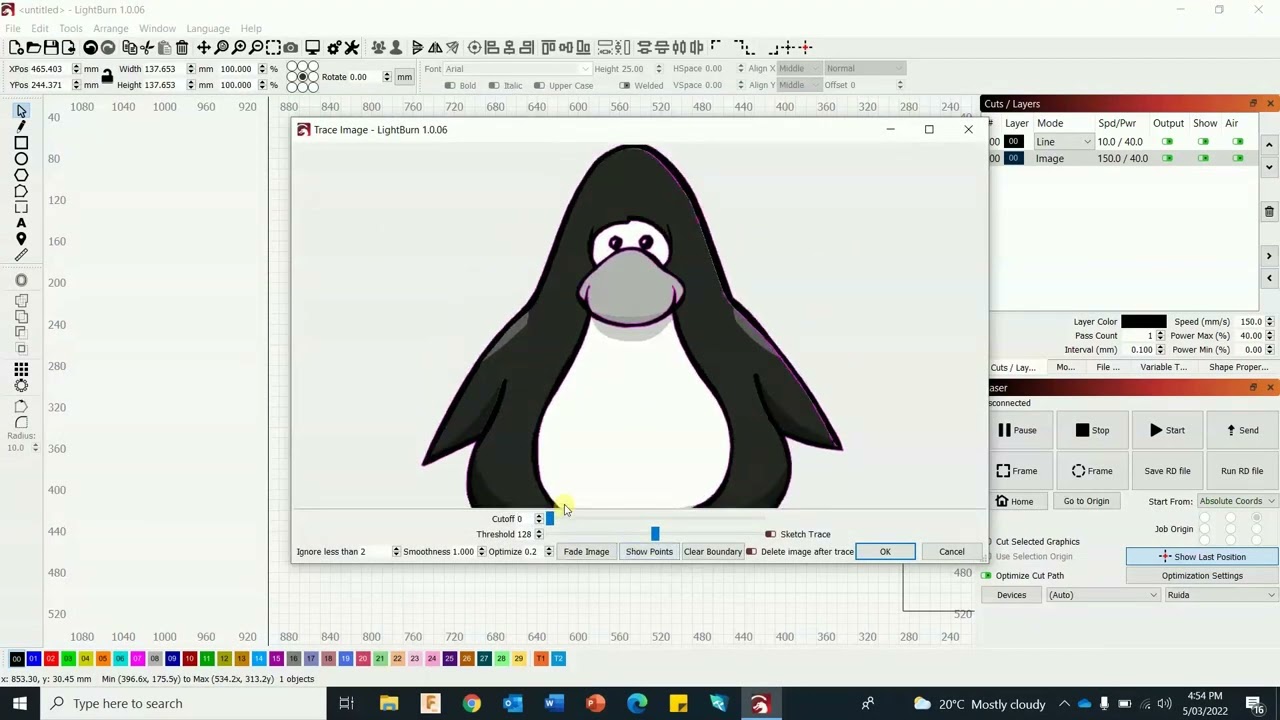Click the Clear Boundary button

(712, 551)
